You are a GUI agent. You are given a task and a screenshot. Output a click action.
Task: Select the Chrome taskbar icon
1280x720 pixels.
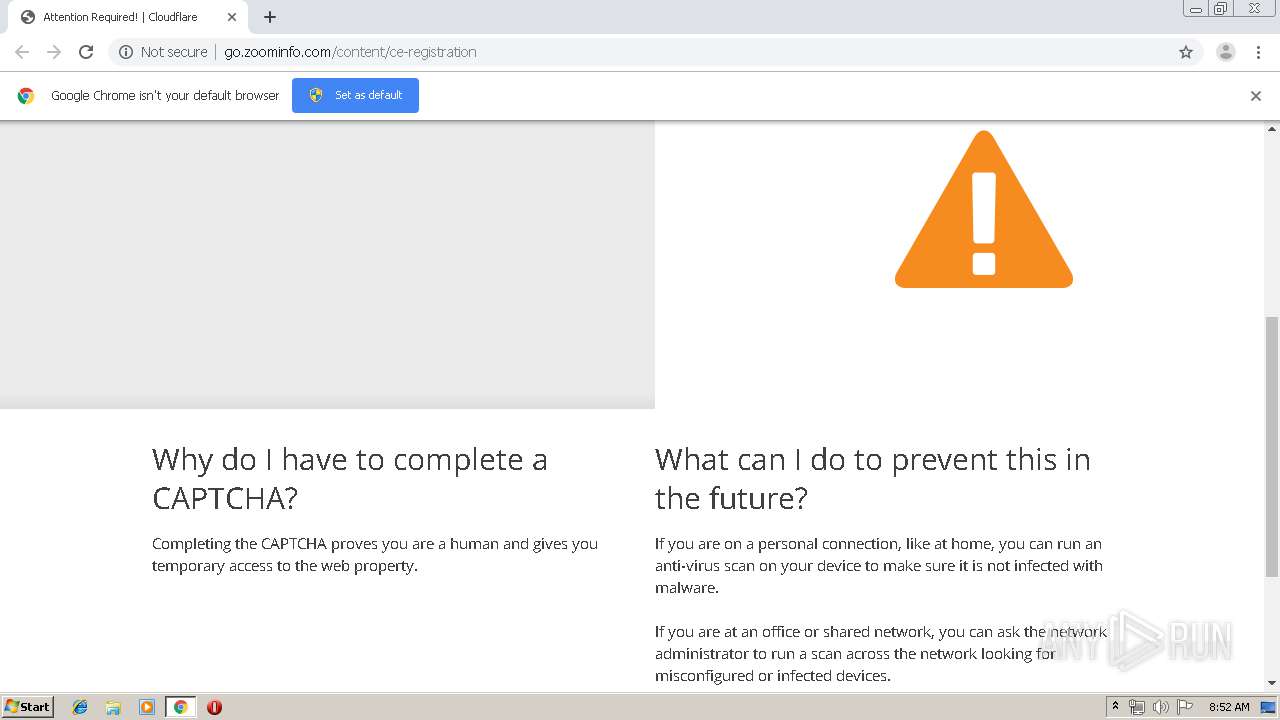180,707
